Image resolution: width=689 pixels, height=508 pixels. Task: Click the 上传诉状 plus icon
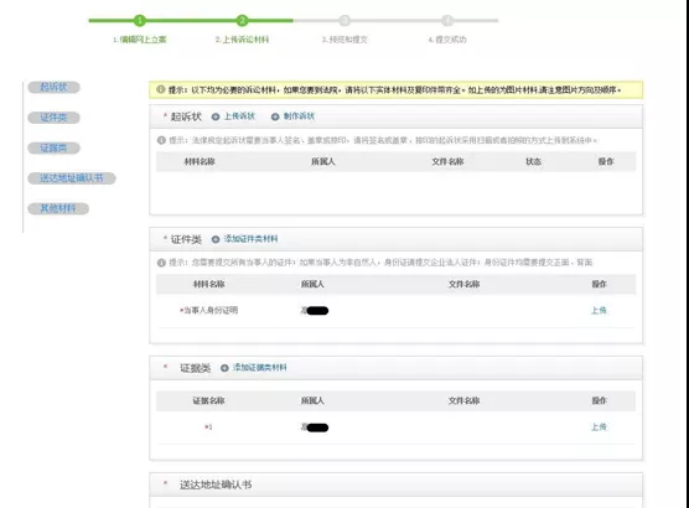pos(215,116)
